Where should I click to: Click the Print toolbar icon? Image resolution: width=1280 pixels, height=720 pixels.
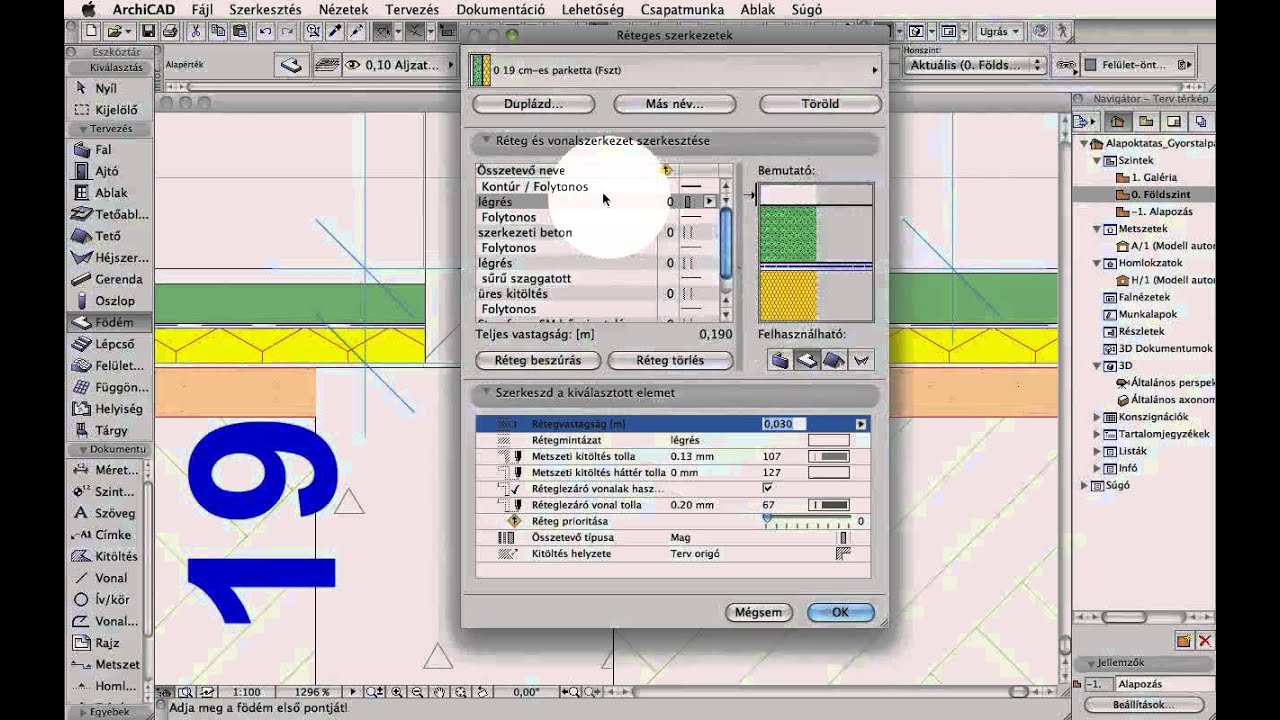[170, 31]
